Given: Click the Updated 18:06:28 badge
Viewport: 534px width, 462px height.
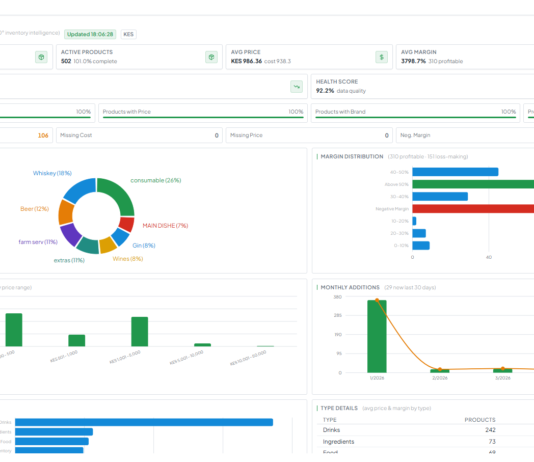Looking at the screenshot, I should click(x=90, y=34).
